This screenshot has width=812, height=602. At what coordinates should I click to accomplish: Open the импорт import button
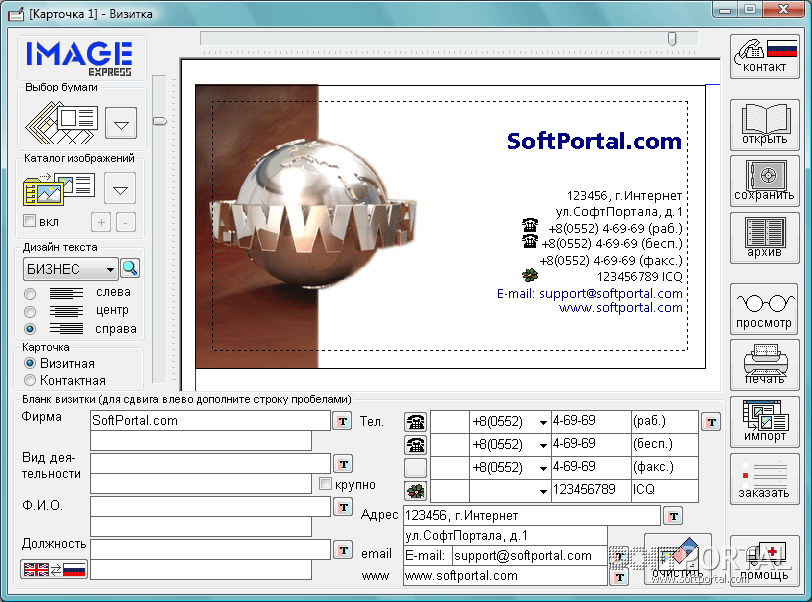click(764, 422)
